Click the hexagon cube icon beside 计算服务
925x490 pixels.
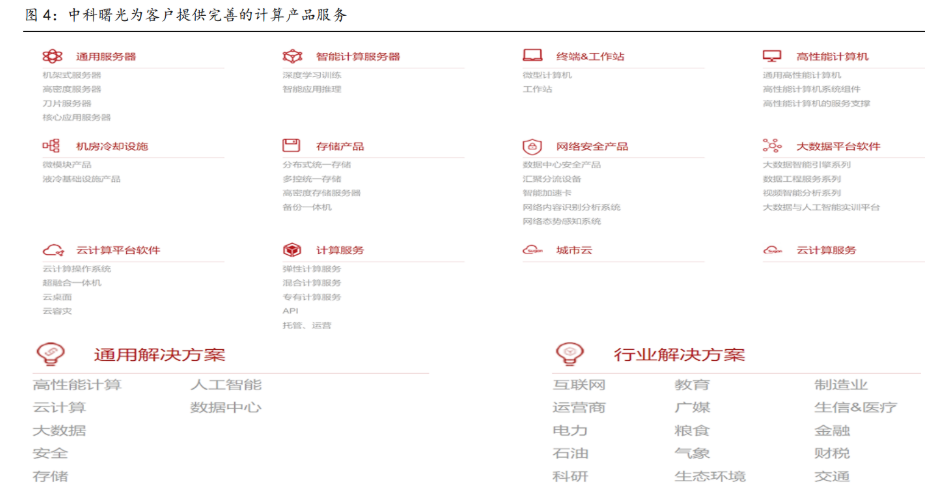click(292, 250)
